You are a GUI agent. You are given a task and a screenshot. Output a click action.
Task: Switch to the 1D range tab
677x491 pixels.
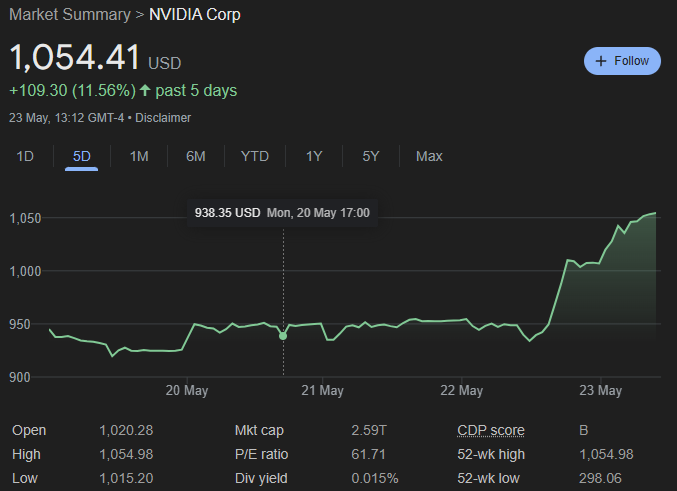pyautogui.click(x=25, y=156)
